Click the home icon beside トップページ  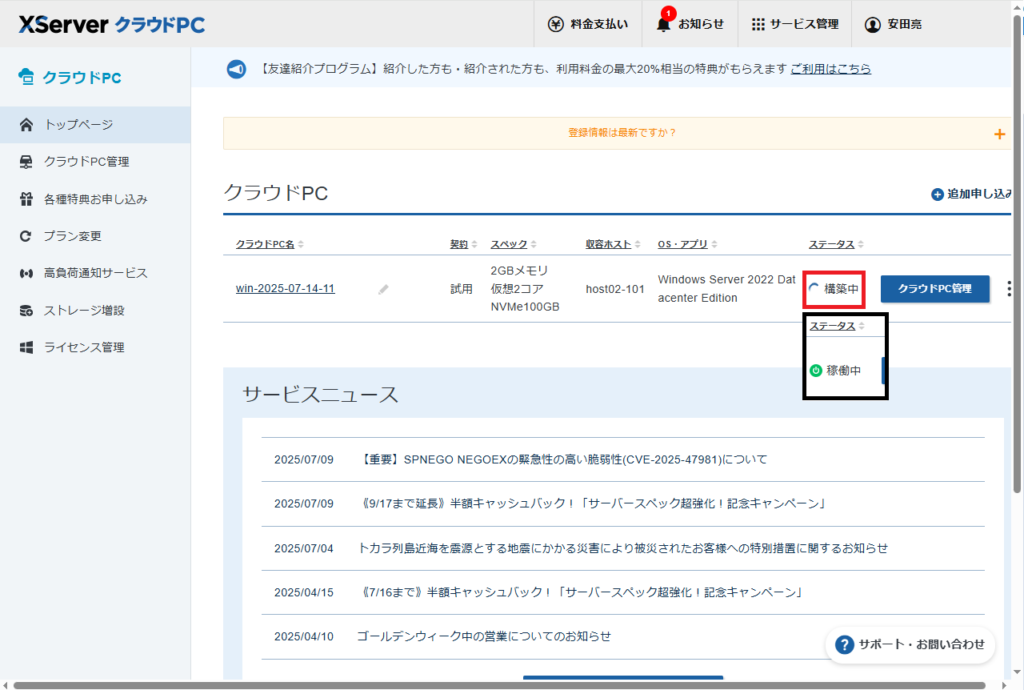26,125
